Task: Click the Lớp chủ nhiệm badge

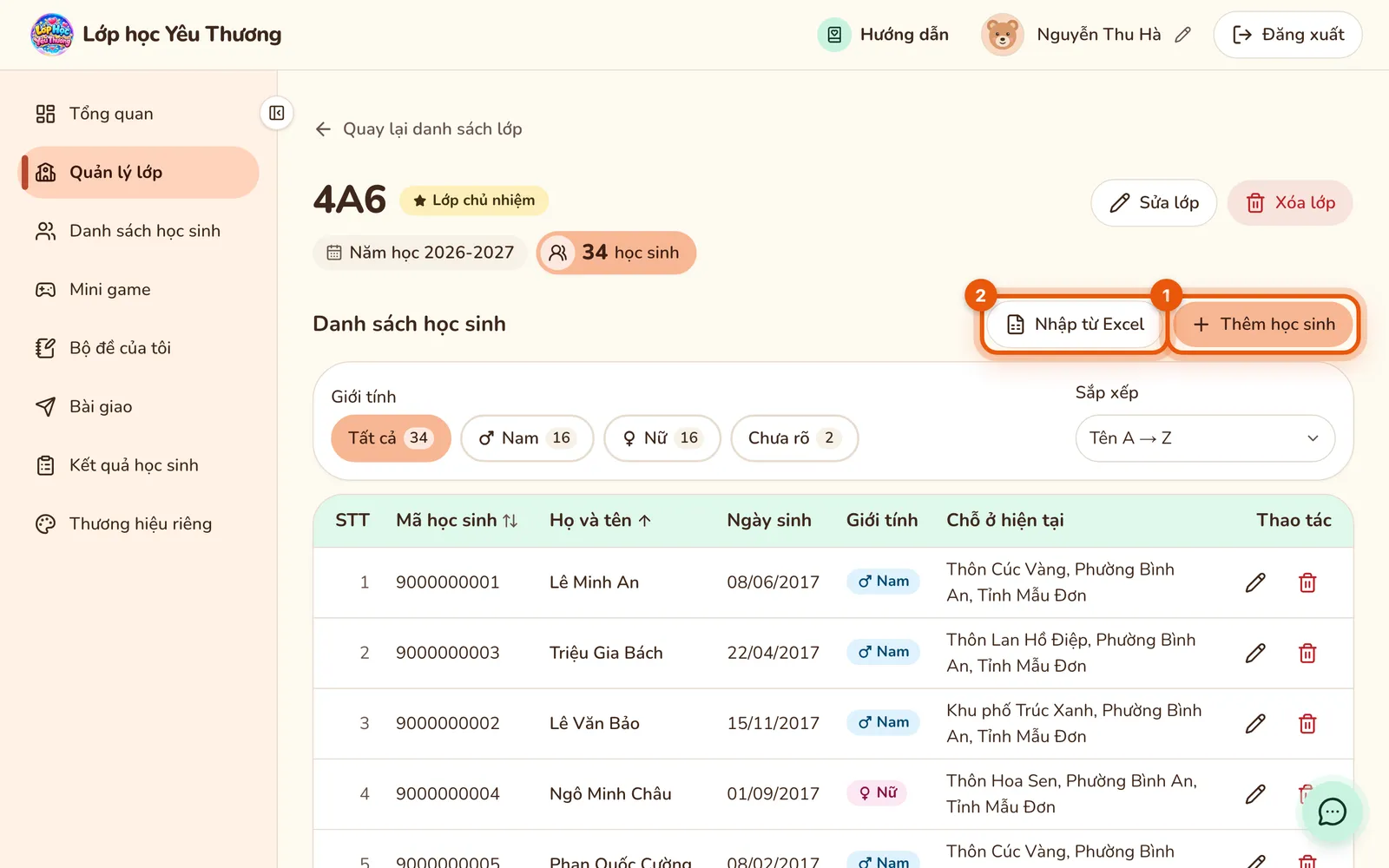Action: [474, 201]
